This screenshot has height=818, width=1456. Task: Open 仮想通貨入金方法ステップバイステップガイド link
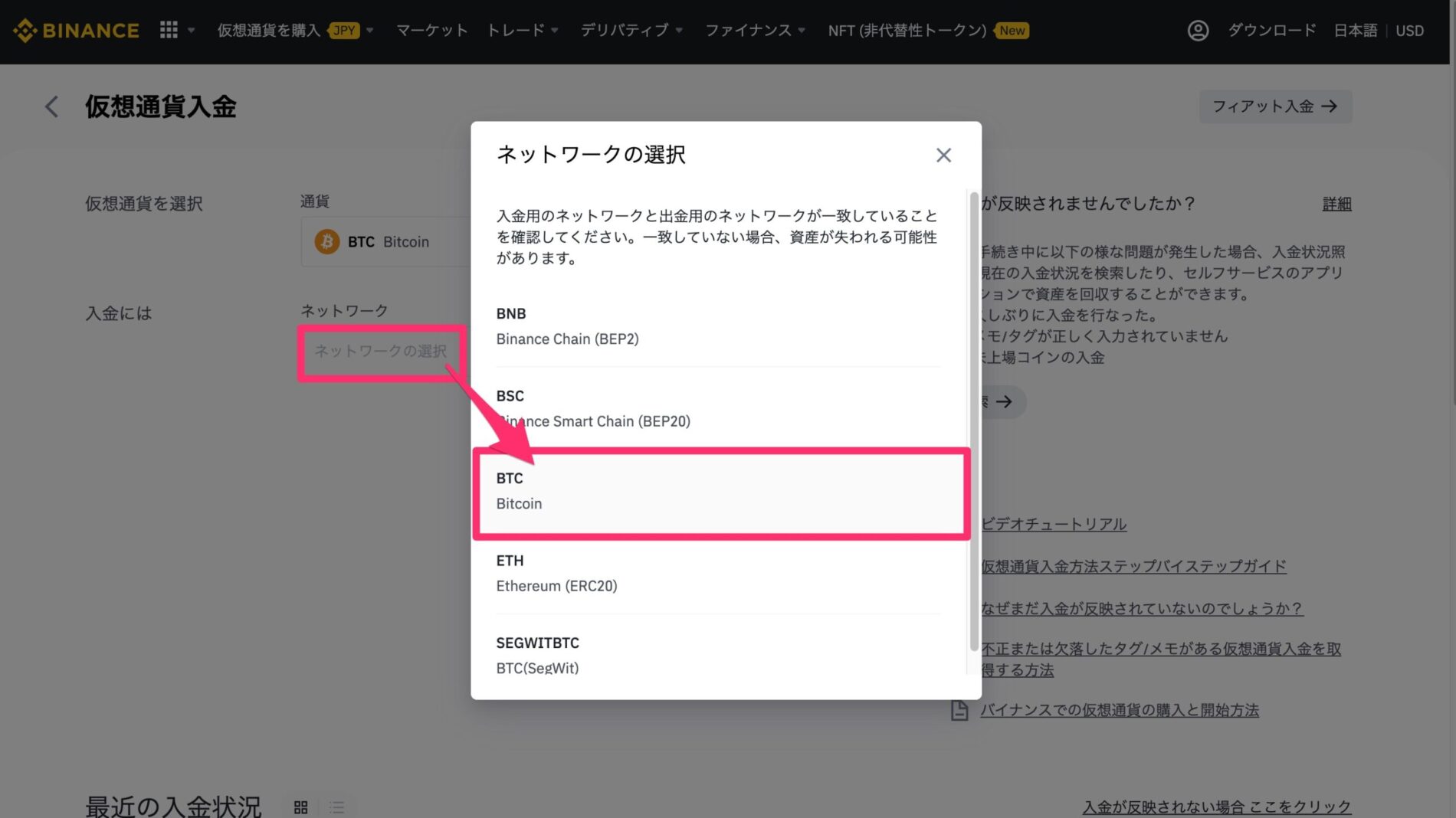pos(1133,566)
